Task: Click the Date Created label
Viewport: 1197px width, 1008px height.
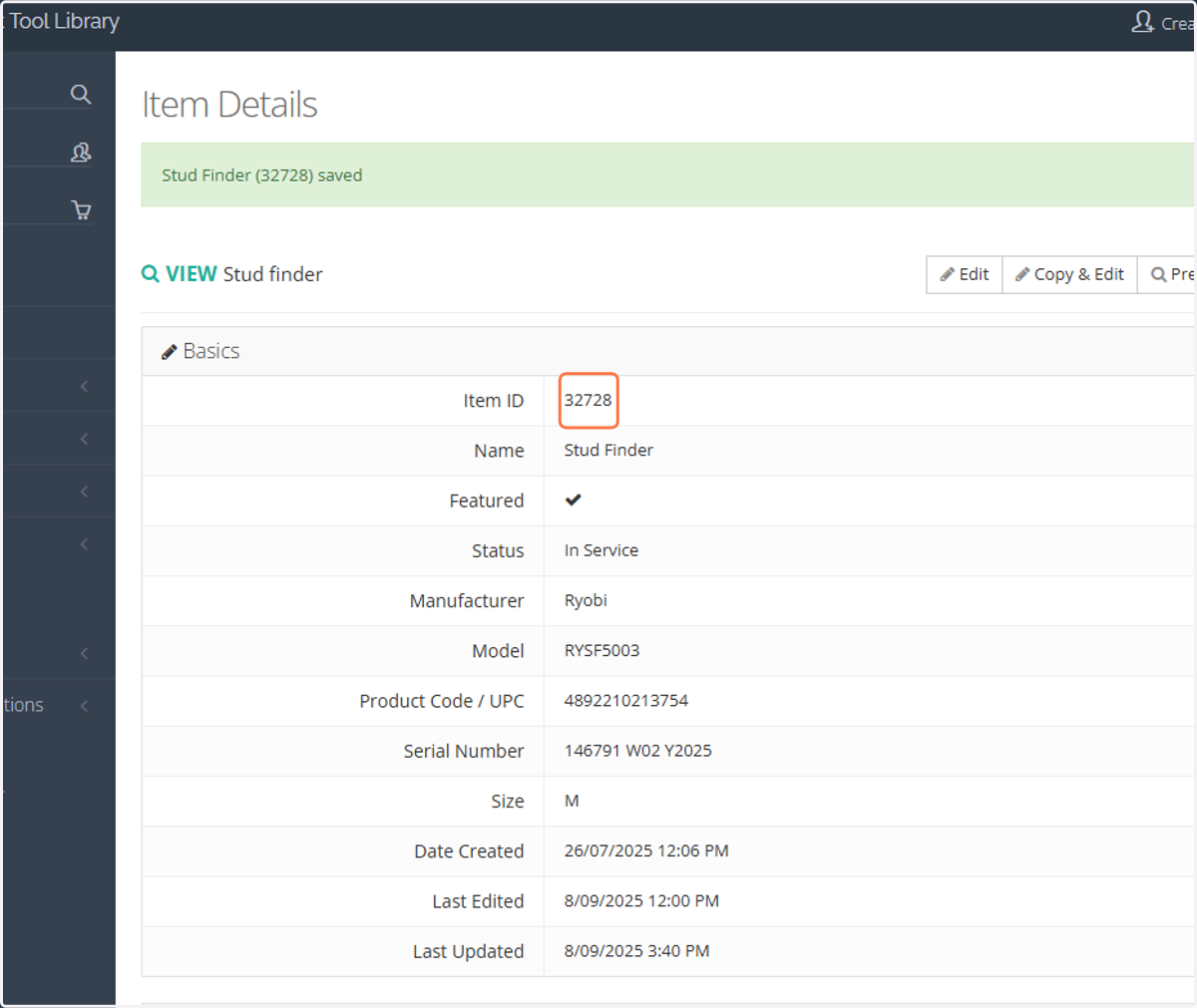Action: click(x=469, y=850)
